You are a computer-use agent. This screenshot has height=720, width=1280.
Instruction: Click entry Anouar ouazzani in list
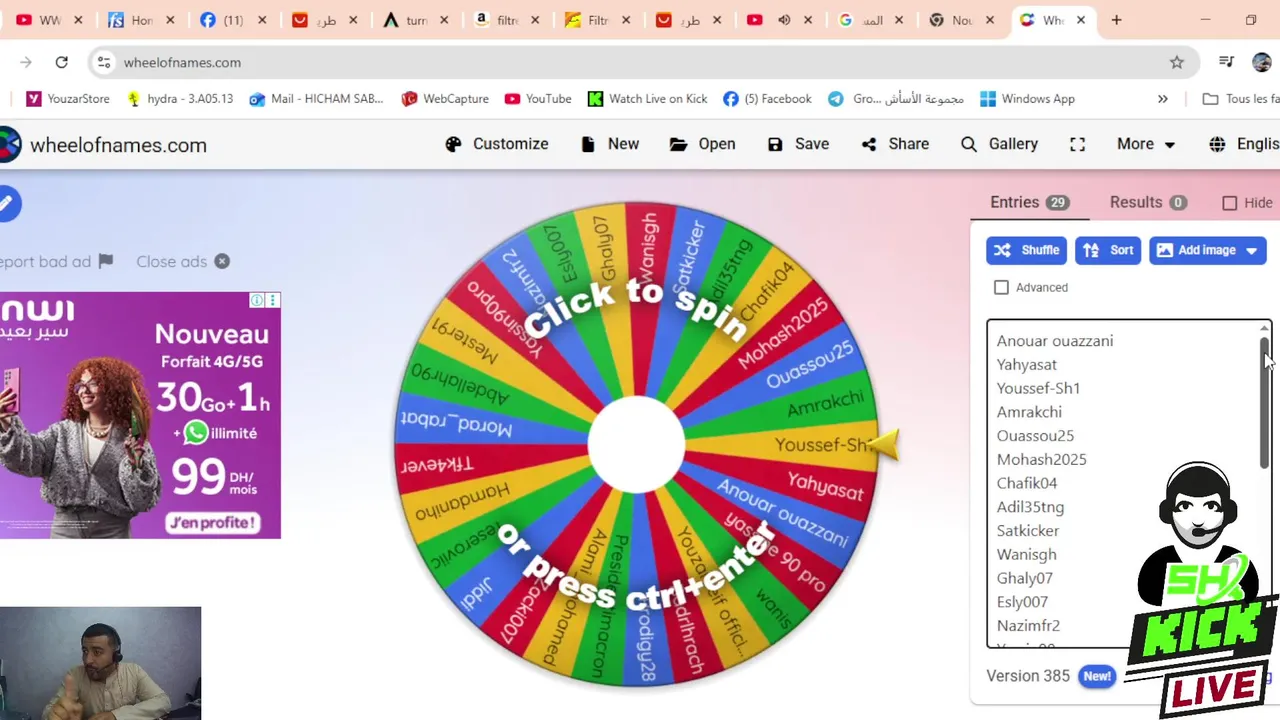coord(1054,341)
